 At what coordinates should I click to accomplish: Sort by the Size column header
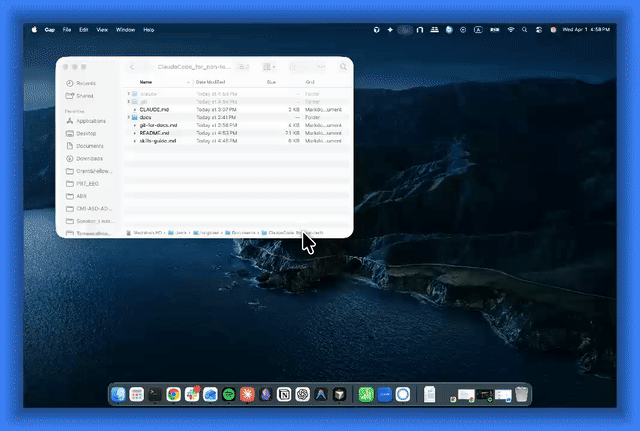coord(271,82)
